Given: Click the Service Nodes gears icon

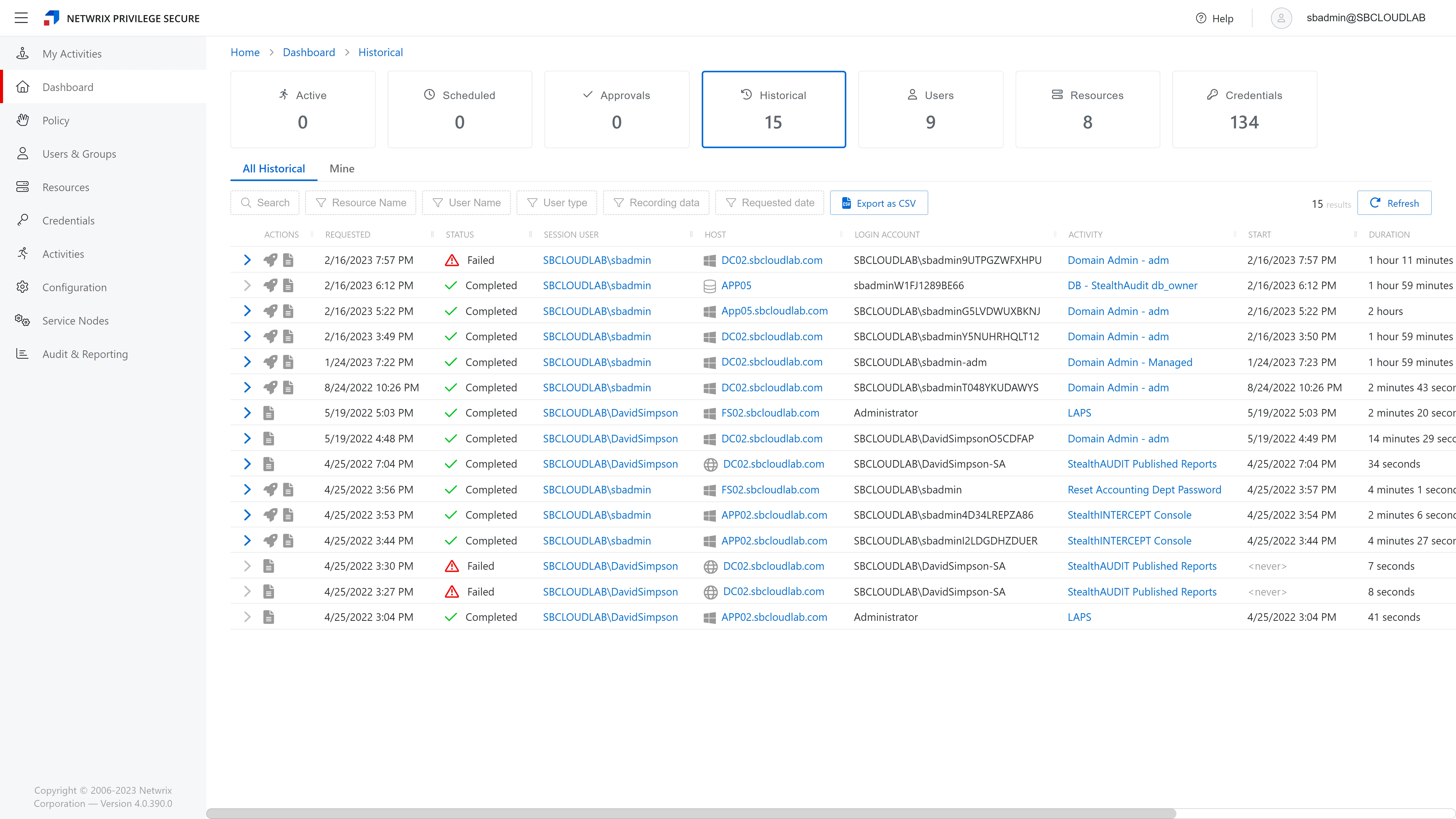Looking at the screenshot, I should coord(22,320).
